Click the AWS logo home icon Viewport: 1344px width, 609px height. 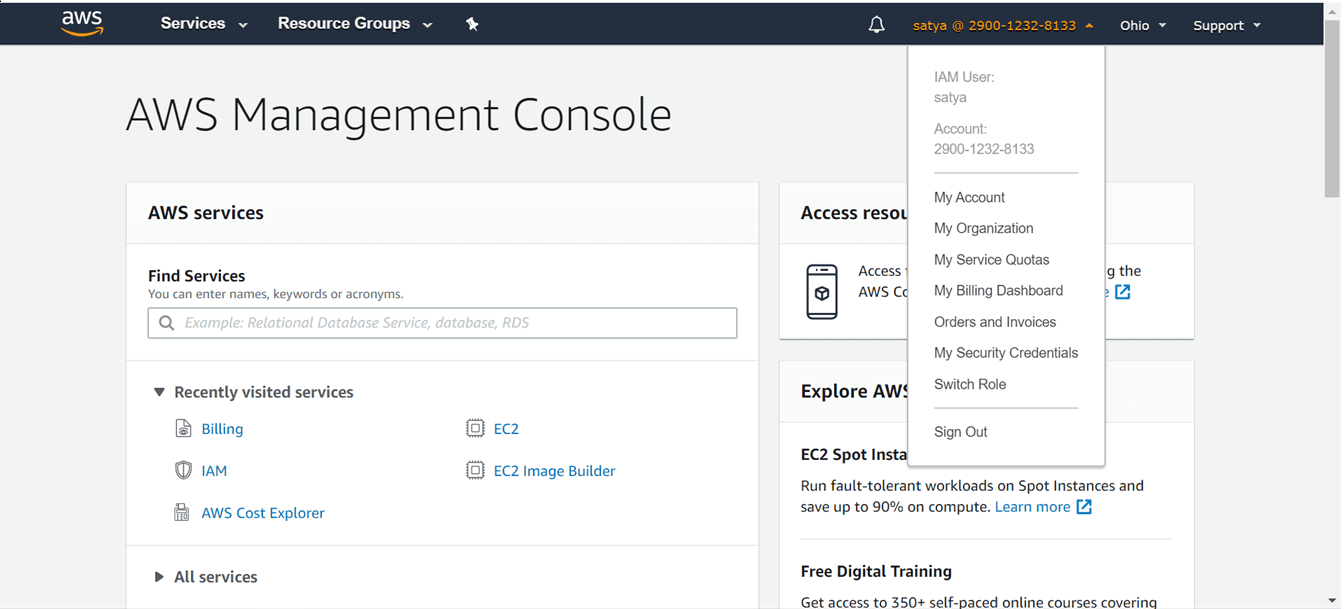[x=82, y=23]
